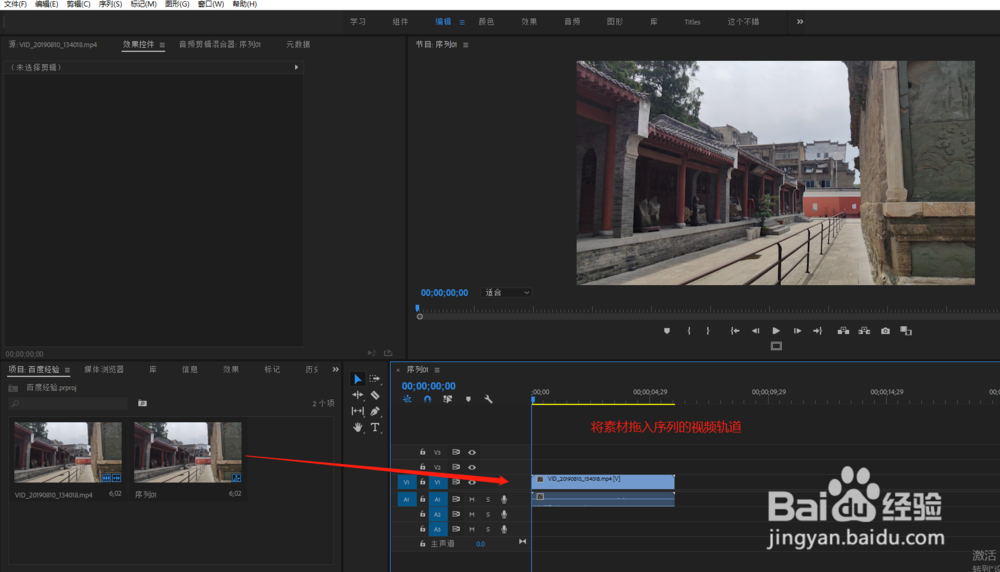Add marker in program monitor
Screen dimensions: 1000x572
[667, 331]
